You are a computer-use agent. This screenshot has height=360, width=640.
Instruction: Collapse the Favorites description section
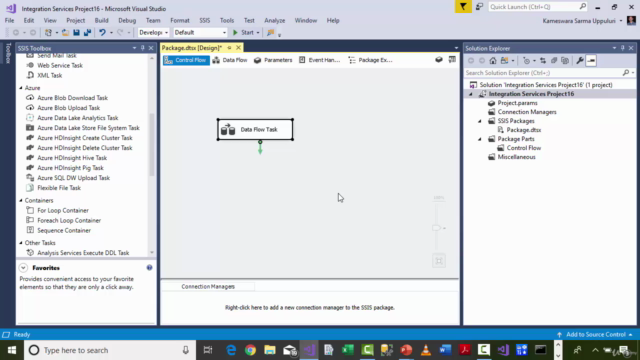click(x=23, y=268)
